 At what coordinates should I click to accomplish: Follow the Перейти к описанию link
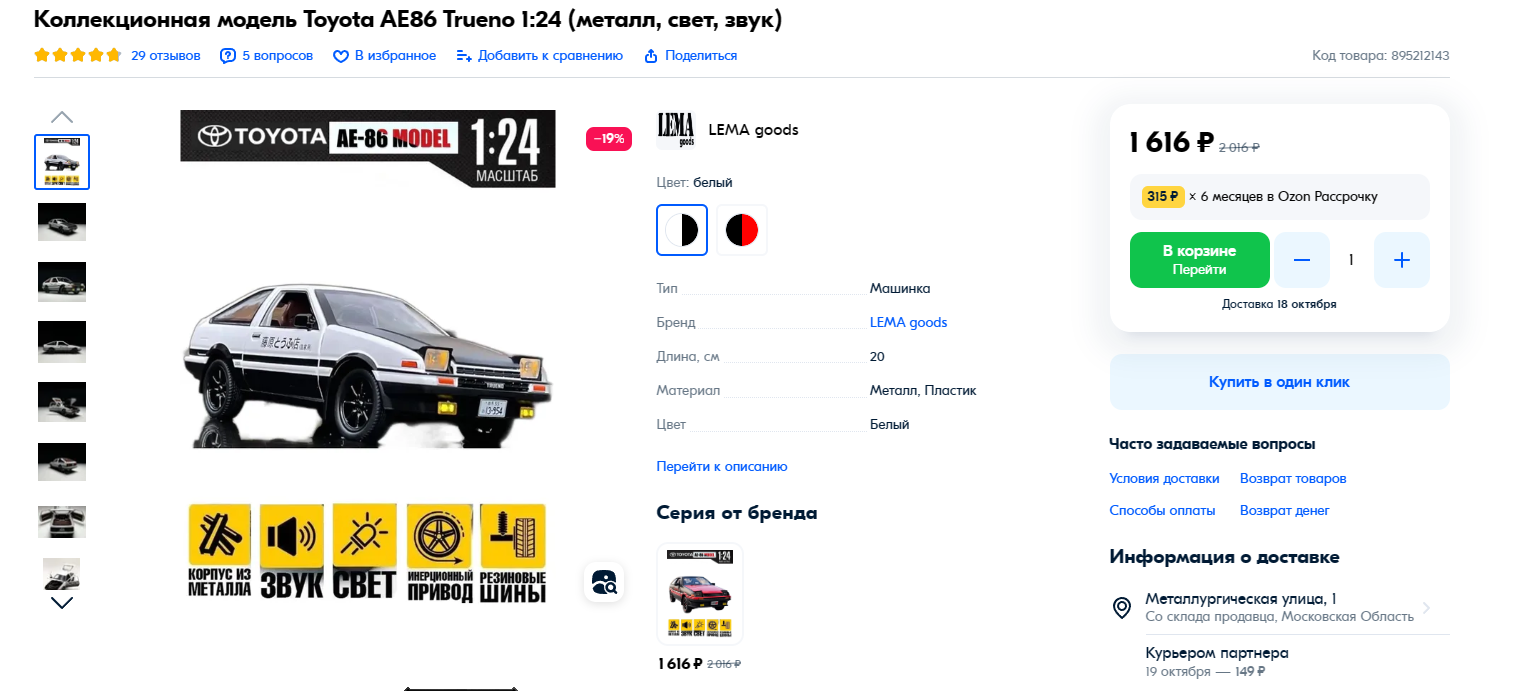[722, 467]
